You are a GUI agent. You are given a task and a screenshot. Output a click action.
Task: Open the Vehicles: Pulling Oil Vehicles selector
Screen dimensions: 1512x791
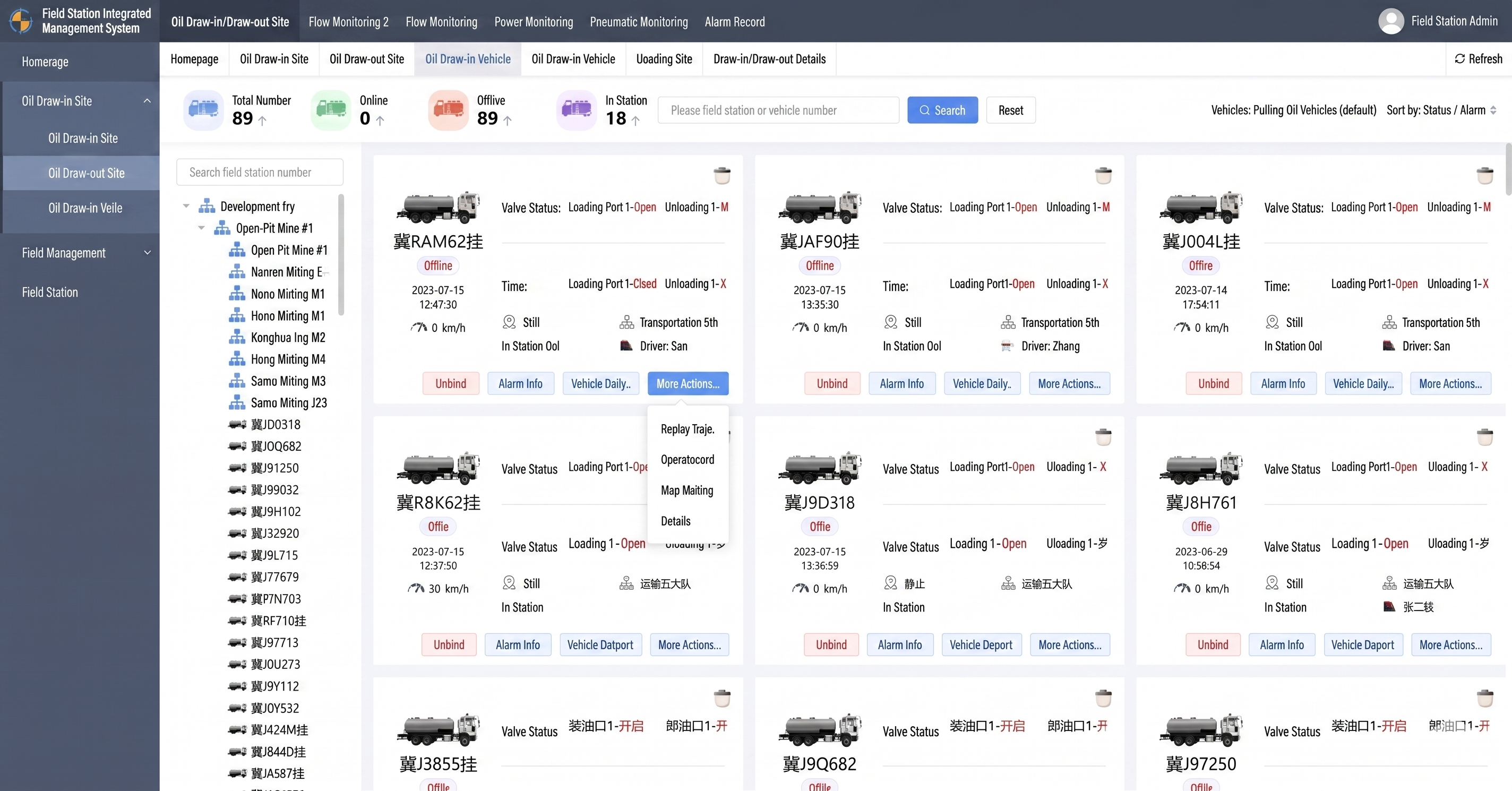(x=1294, y=110)
